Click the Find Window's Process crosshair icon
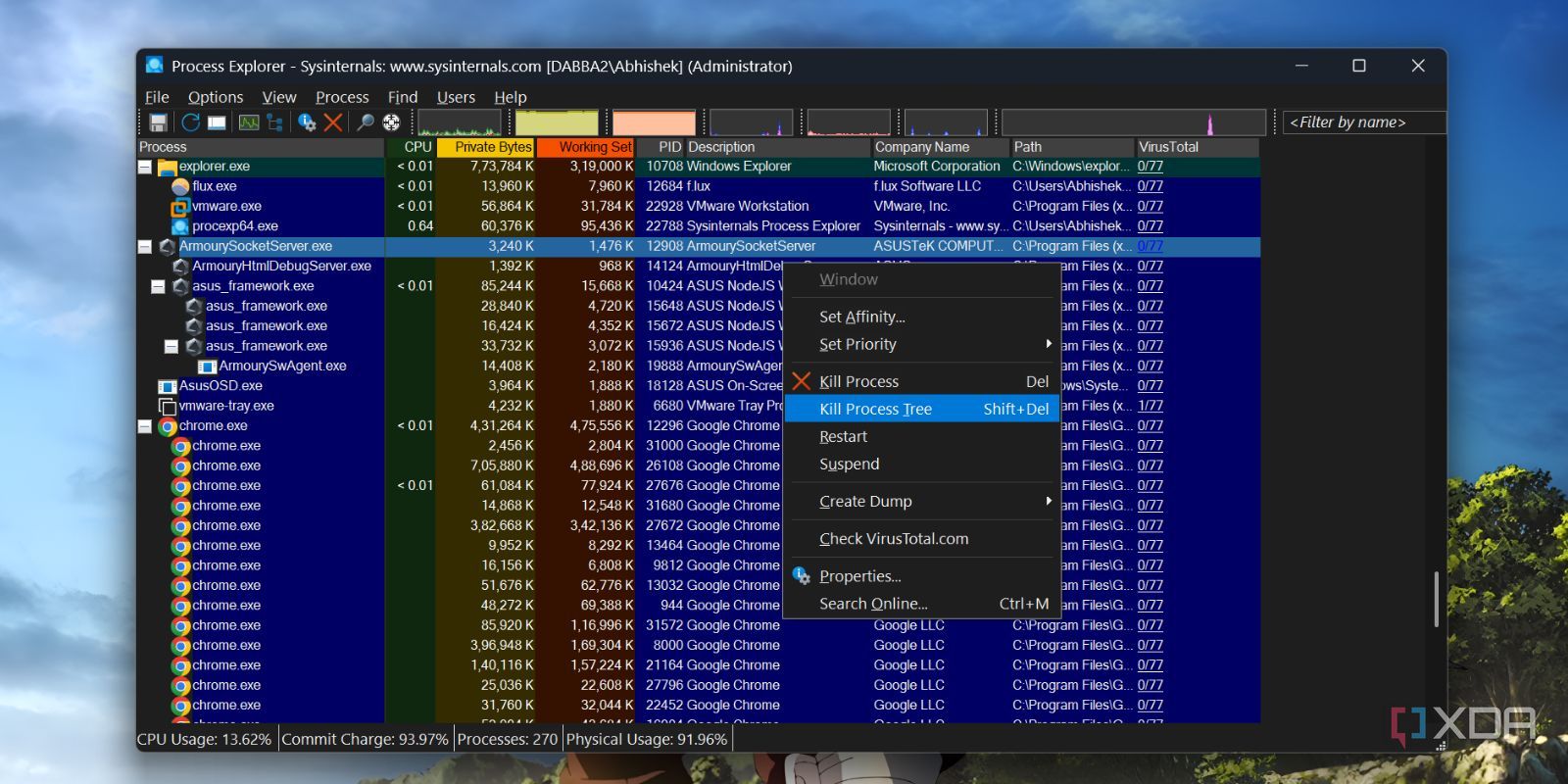Screen dimensions: 1568x784 [x=391, y=122]
